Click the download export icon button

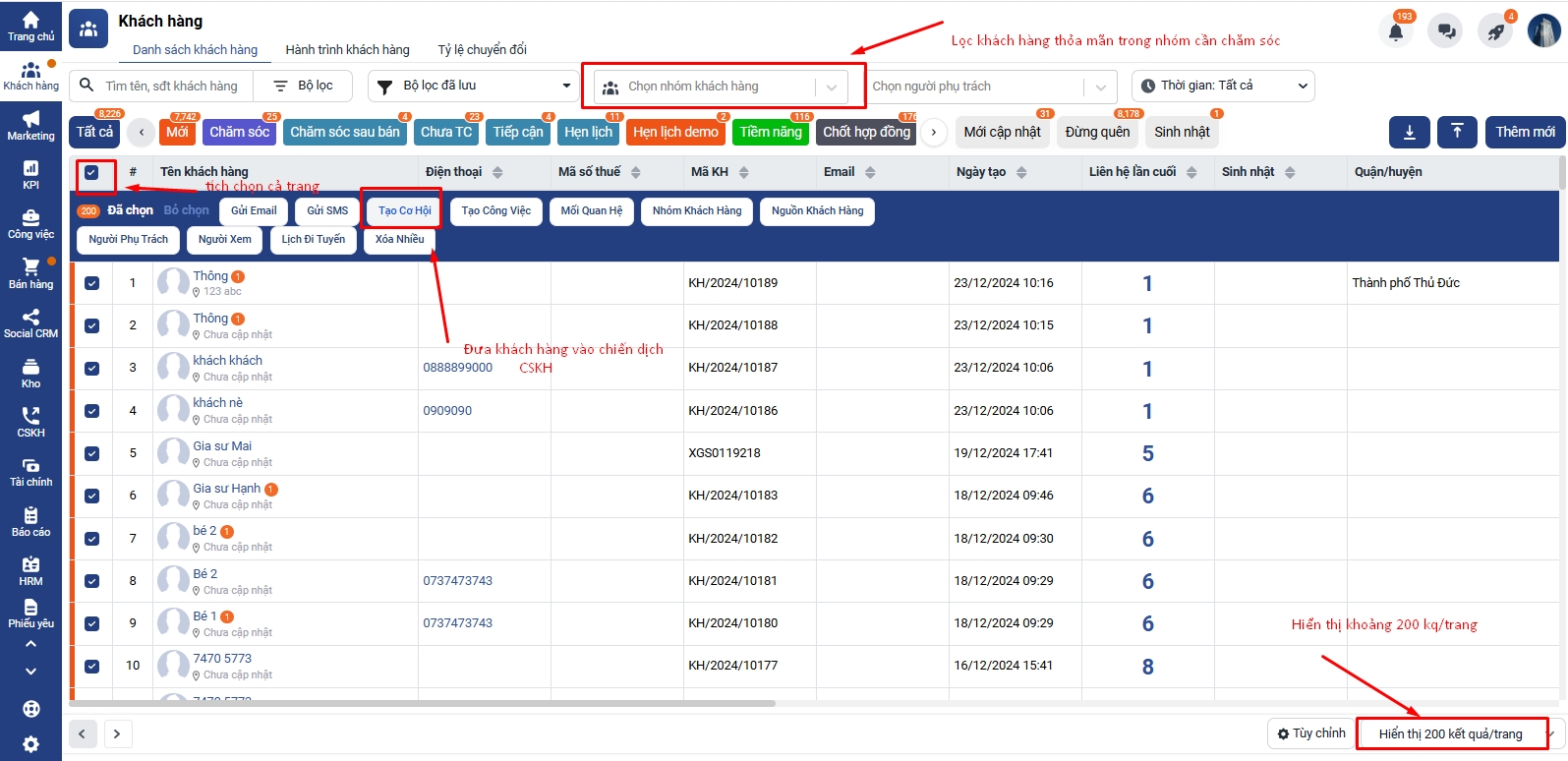click(1410, 132)
